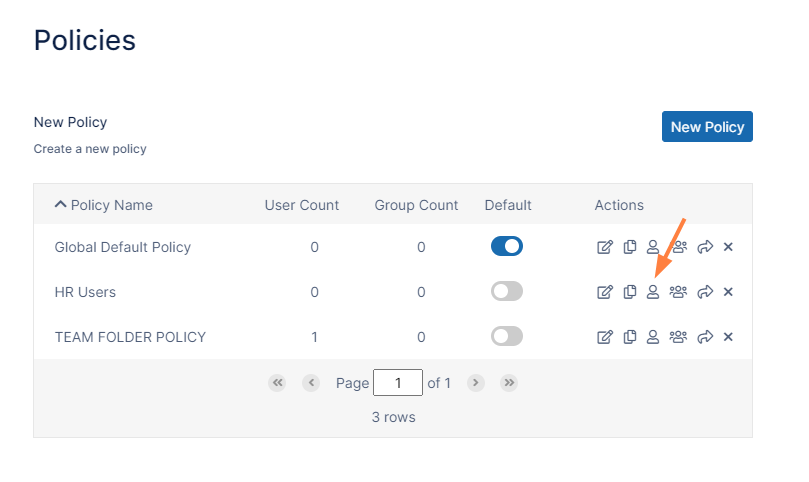Go to previous page of policies
The width and height of the screenshot is (809, 482).
click(310, 383)
